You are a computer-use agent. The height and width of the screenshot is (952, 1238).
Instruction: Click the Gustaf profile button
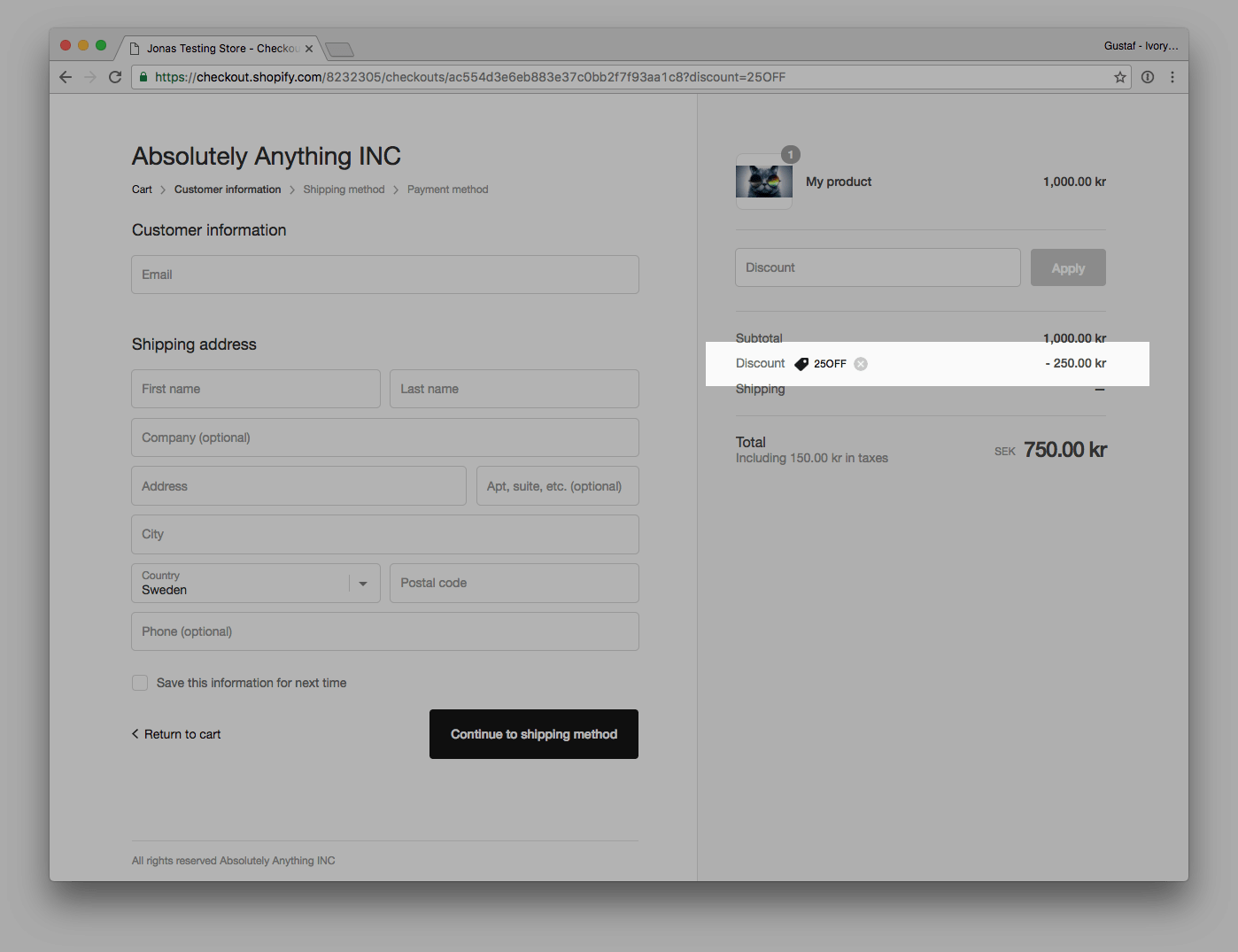pos(1141,46)
